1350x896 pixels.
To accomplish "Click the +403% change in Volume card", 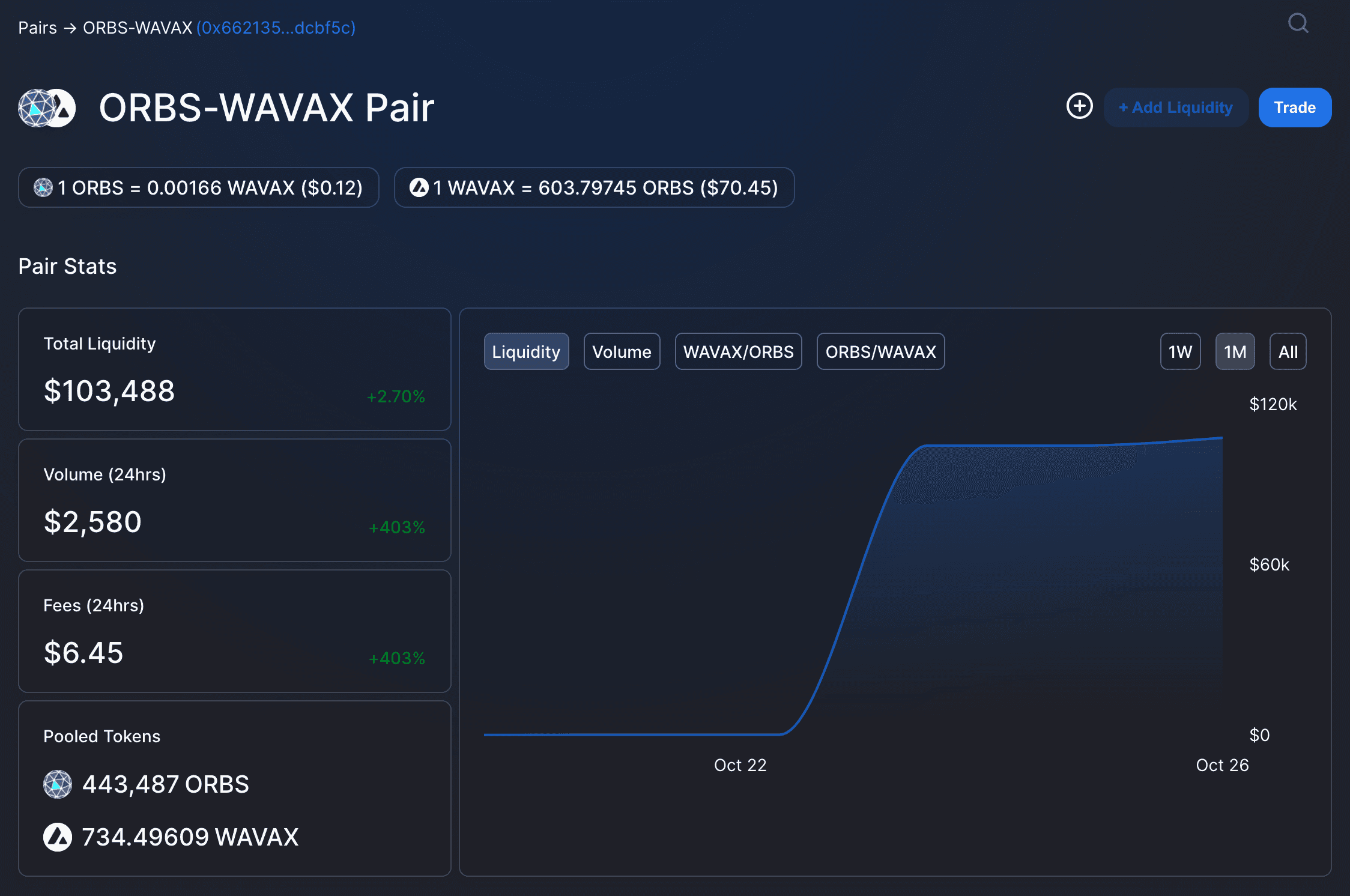I will point(397,527).
